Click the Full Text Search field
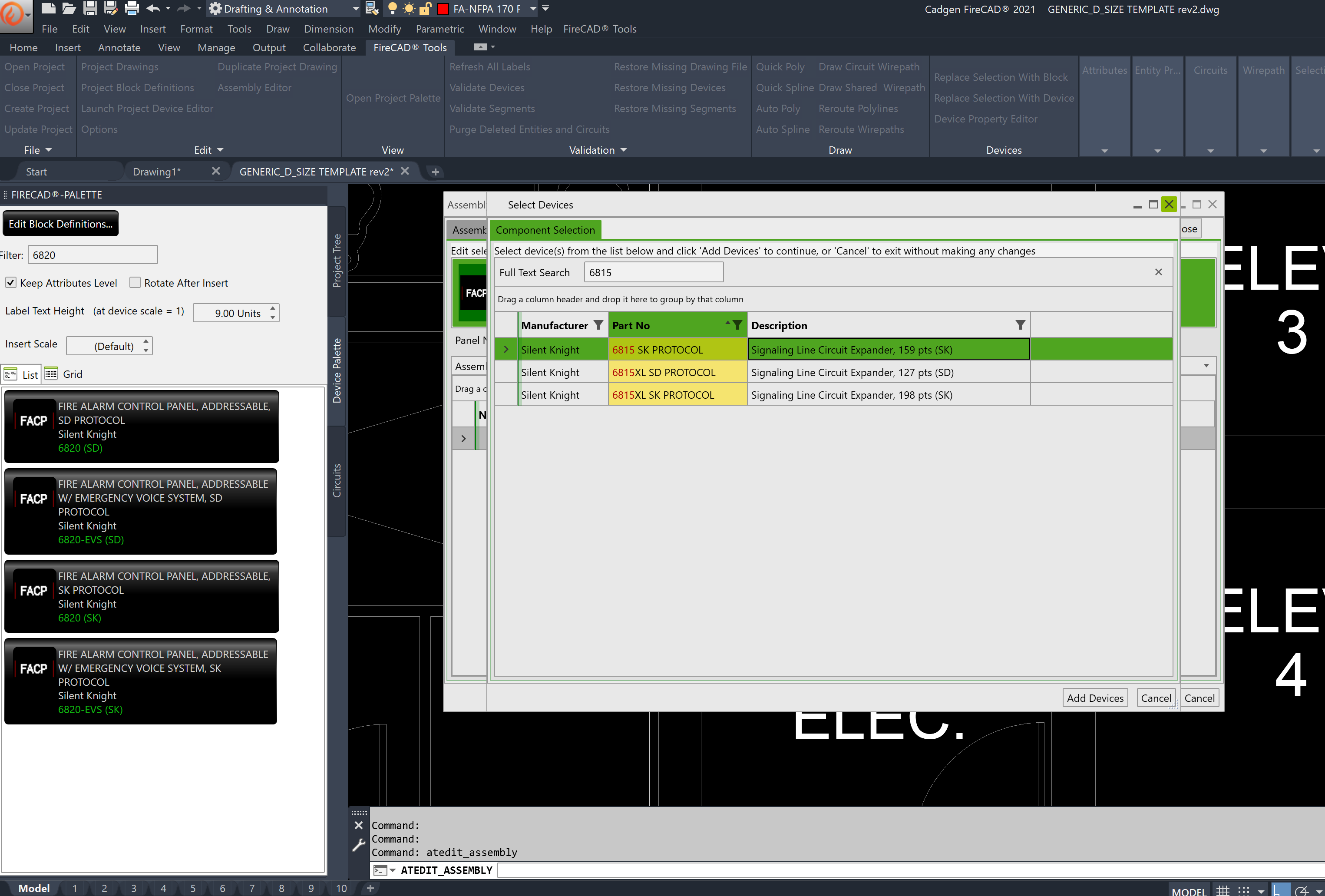 coord(653,272)
